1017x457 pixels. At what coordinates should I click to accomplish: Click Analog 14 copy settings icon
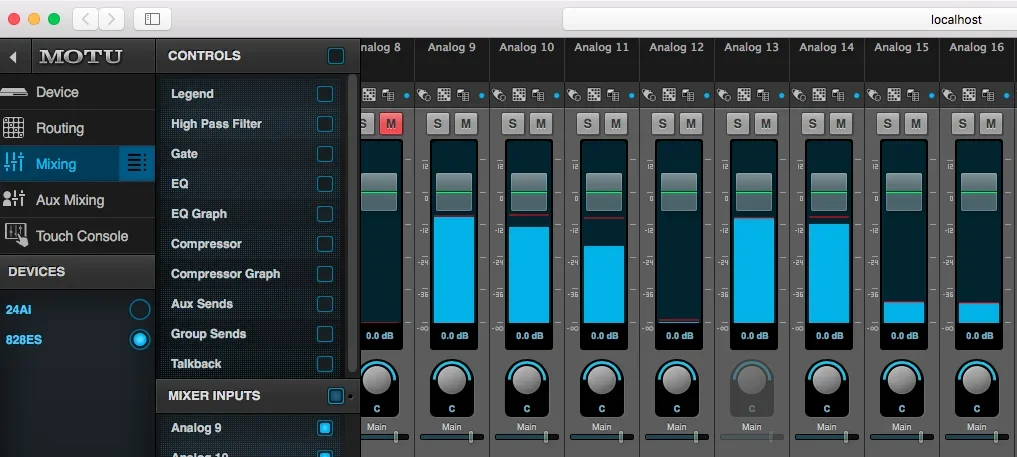pos(837,95)
